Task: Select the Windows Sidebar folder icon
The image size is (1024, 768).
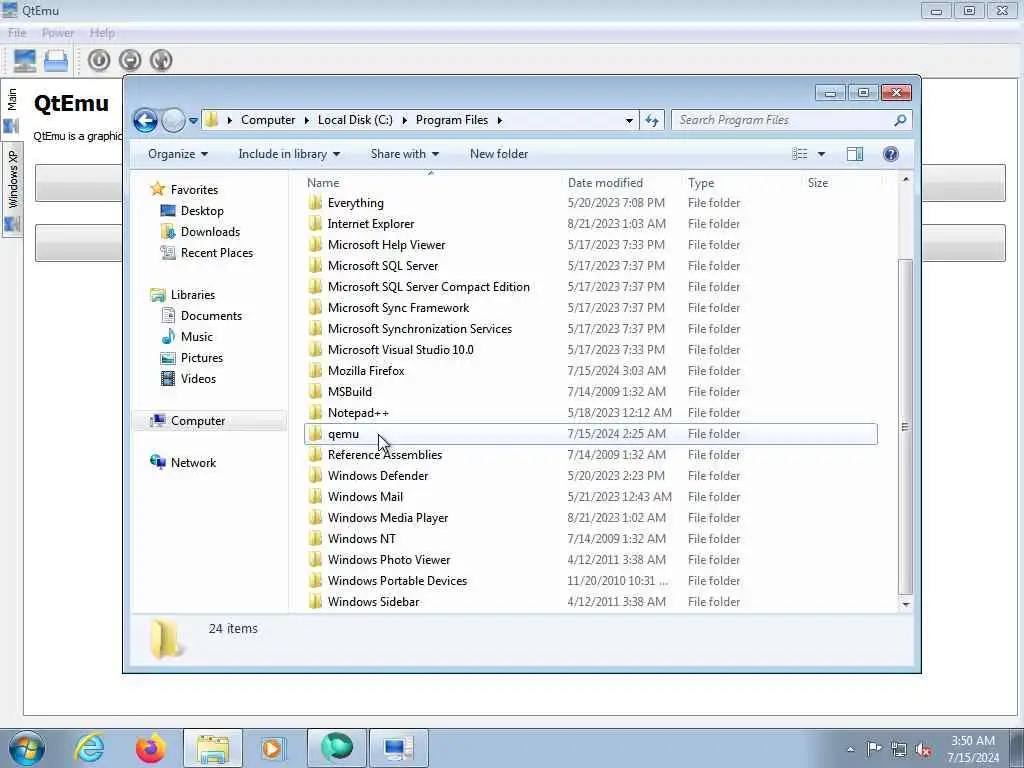Action: (x=315, y=602)
